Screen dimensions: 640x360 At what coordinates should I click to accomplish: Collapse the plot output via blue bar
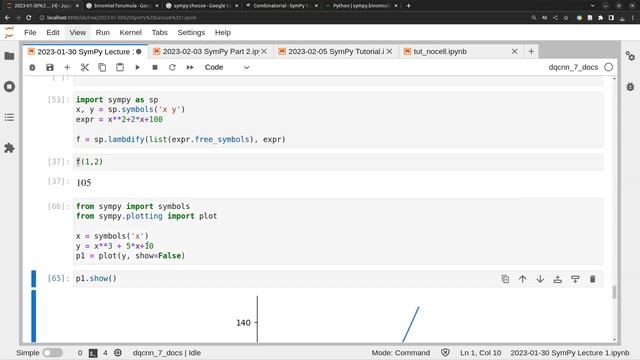point(33,316)
